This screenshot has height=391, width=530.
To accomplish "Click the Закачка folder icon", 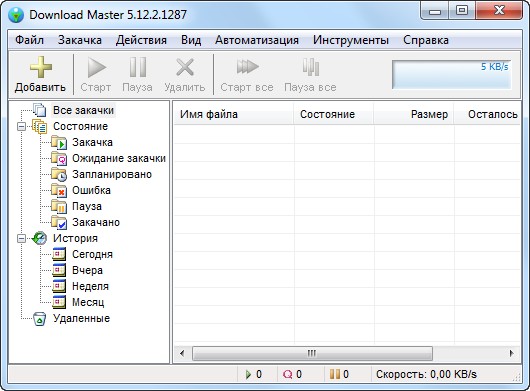I will click(59, 142).
